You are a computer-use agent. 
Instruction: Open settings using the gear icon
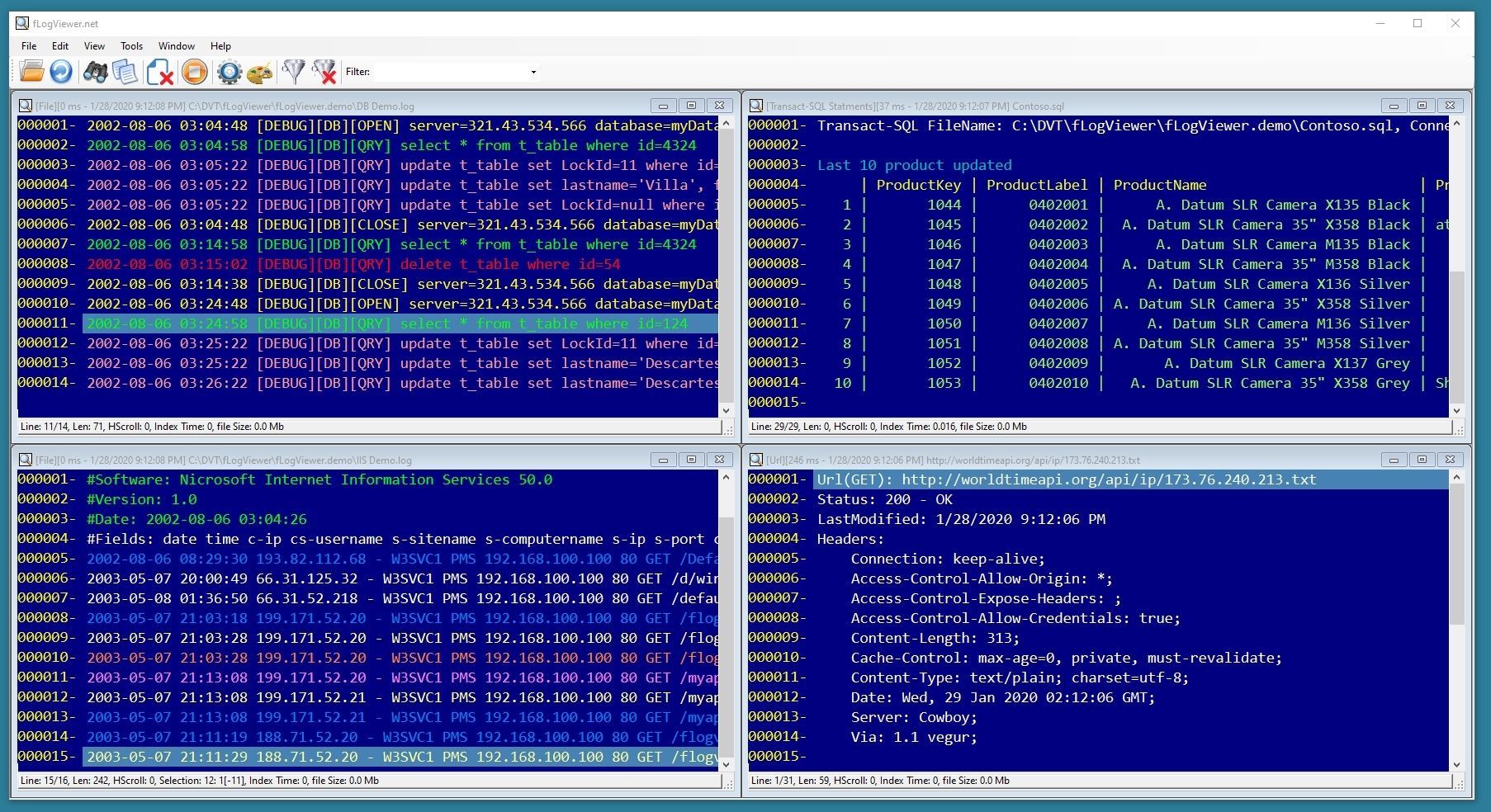pyautogui.click(x=228, y=73)
